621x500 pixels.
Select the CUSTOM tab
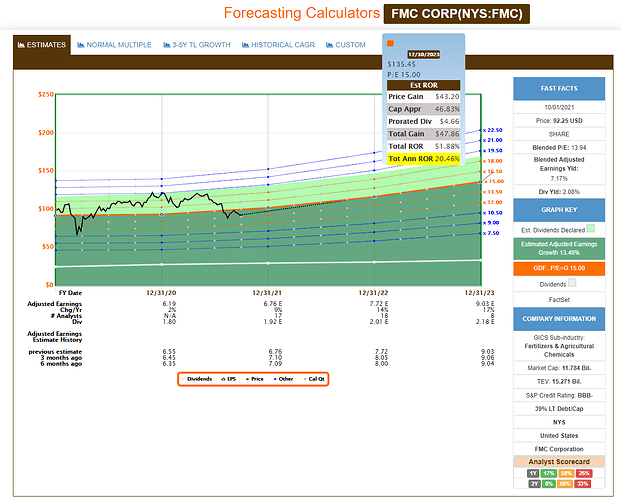click(x=346, y=45)
